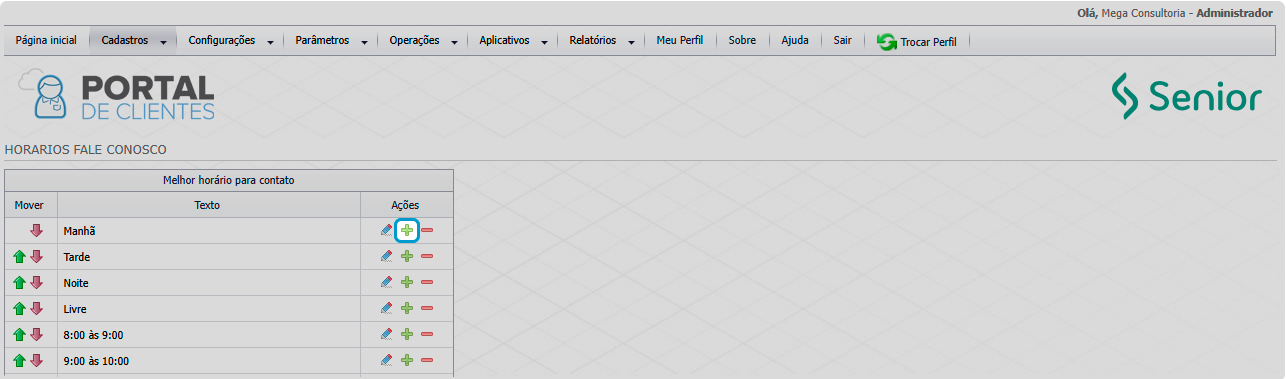Open the Relatórios menu
The image size is (1286, 379).
click(593, 41)
